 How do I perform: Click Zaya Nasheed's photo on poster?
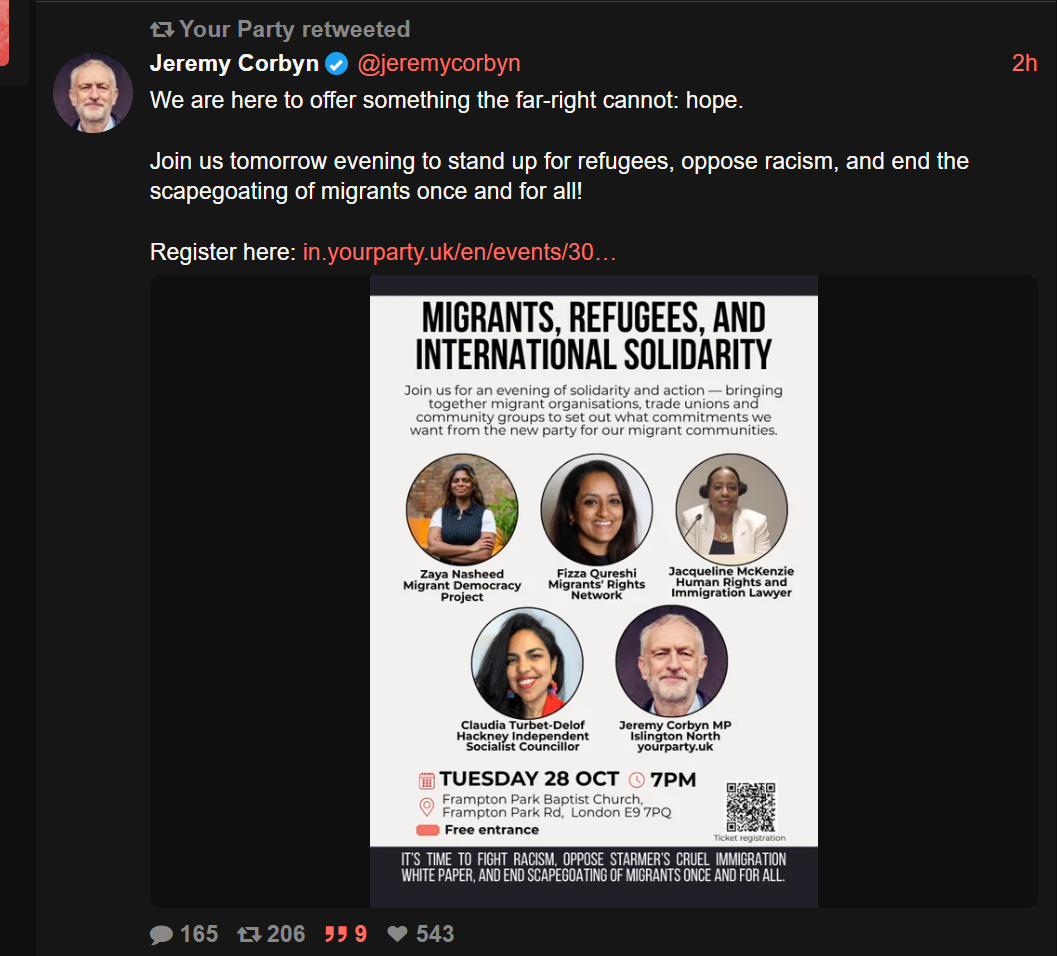click(462, 509)
